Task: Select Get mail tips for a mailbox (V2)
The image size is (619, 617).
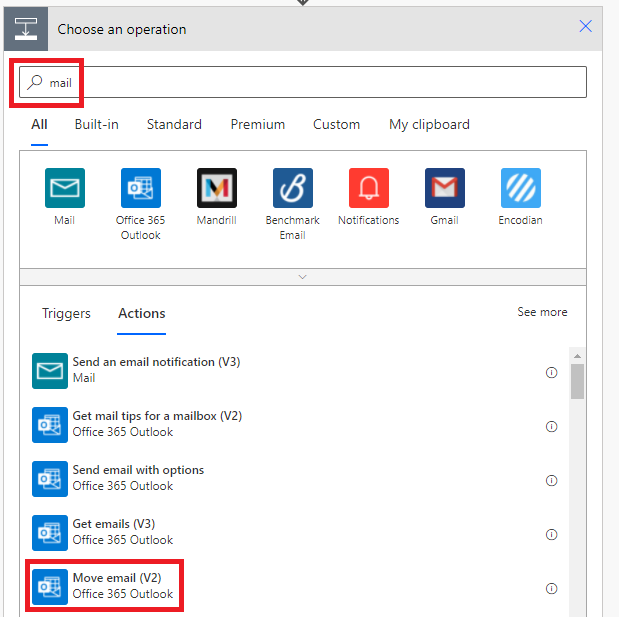Action: pyautogui.click(x=294, y=425)
